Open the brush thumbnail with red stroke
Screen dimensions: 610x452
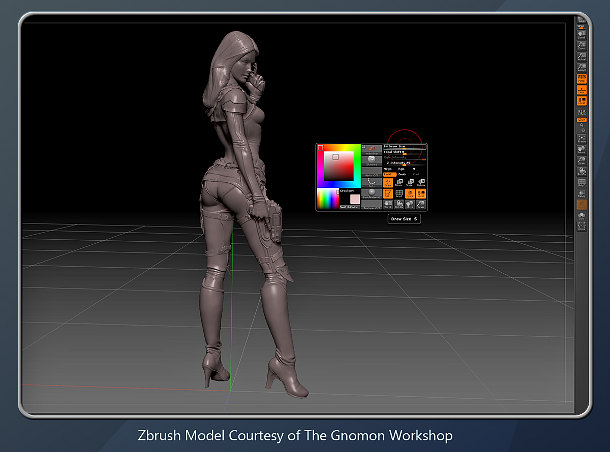tap(372, 150)
